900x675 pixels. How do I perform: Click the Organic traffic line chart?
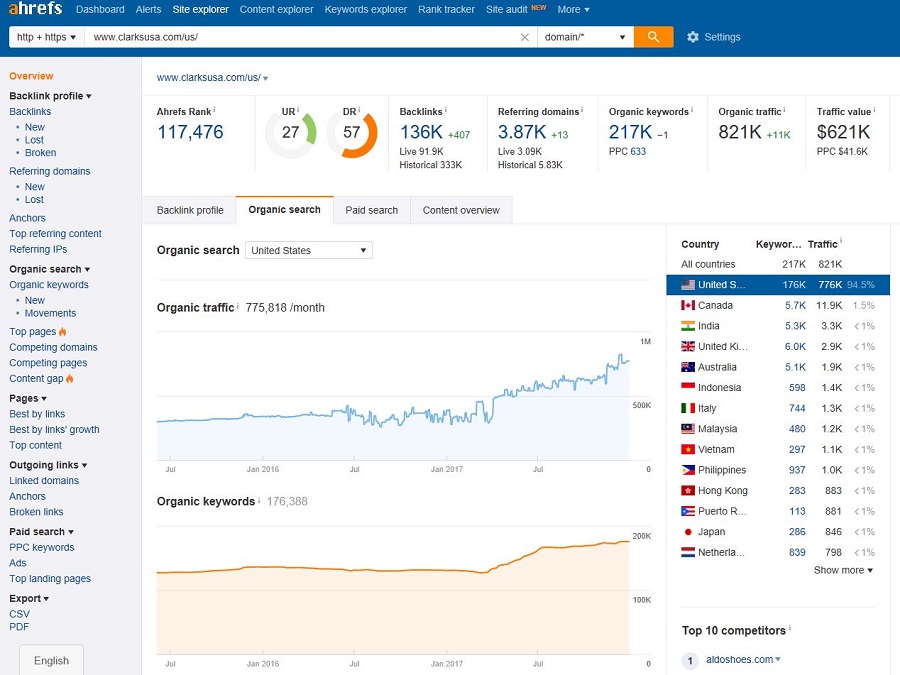click(393, 396)
